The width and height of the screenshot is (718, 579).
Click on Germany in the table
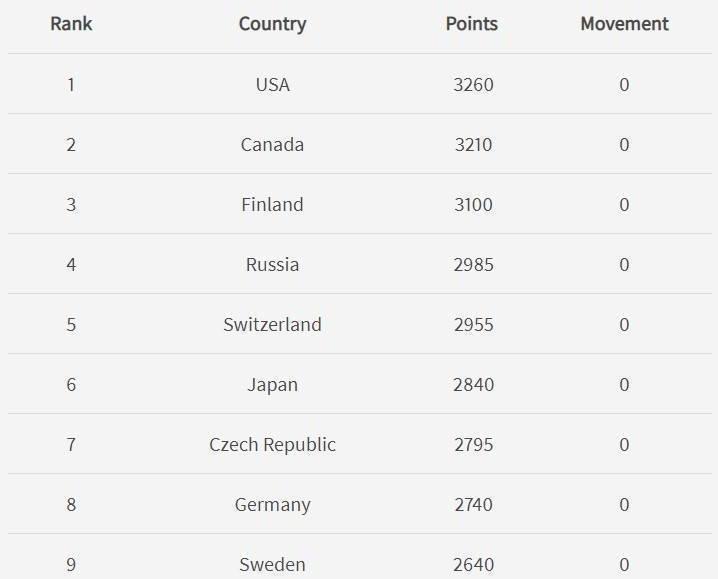click(272, 505)
